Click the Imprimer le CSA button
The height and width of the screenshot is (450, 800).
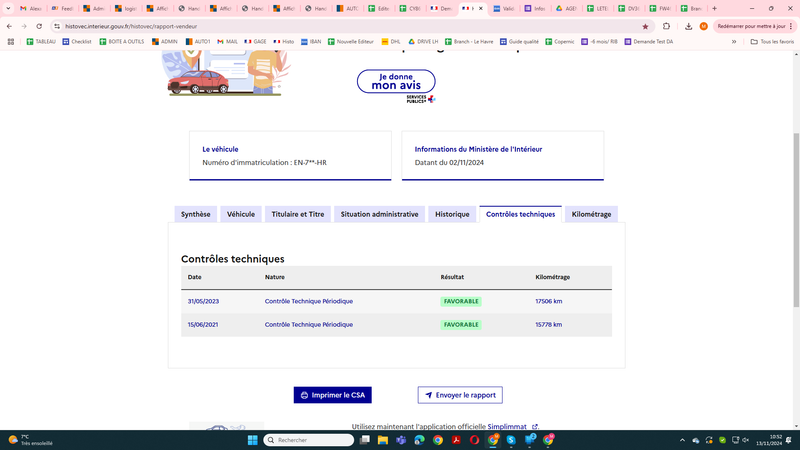coord(333,395)
